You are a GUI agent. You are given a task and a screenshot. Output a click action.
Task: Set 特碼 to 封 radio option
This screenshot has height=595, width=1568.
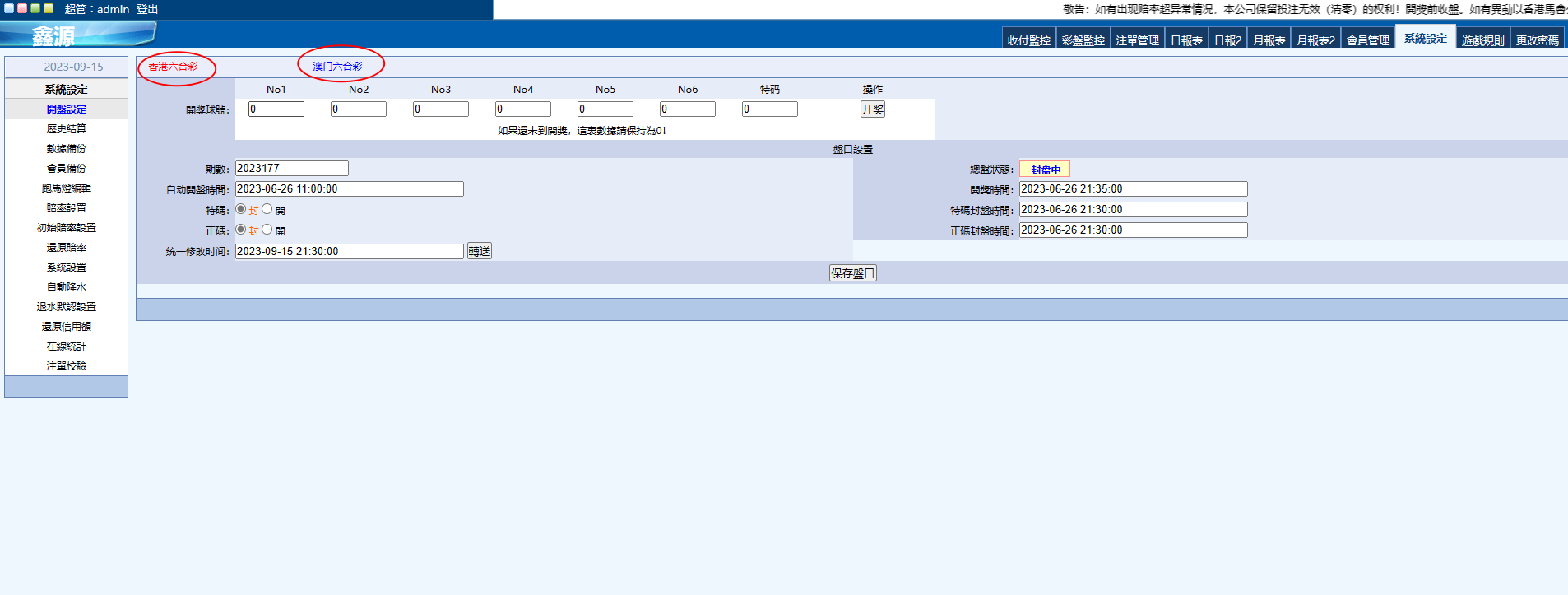[x=241, y=209]
